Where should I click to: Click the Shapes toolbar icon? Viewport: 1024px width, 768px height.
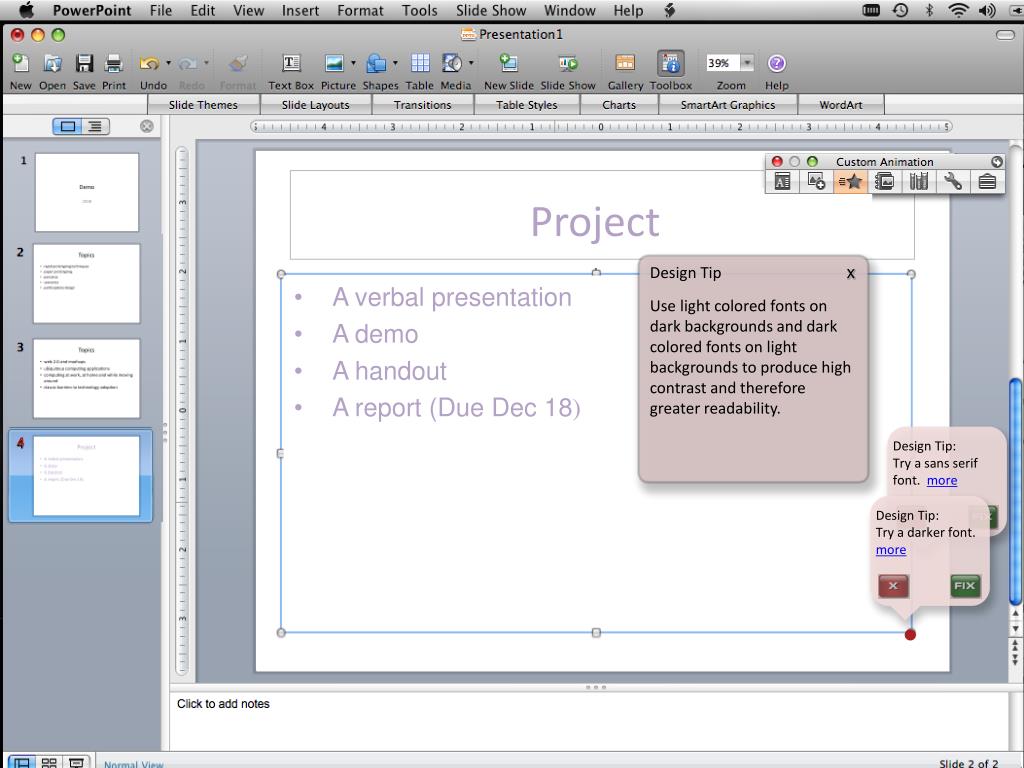click(x=376, y=63)
